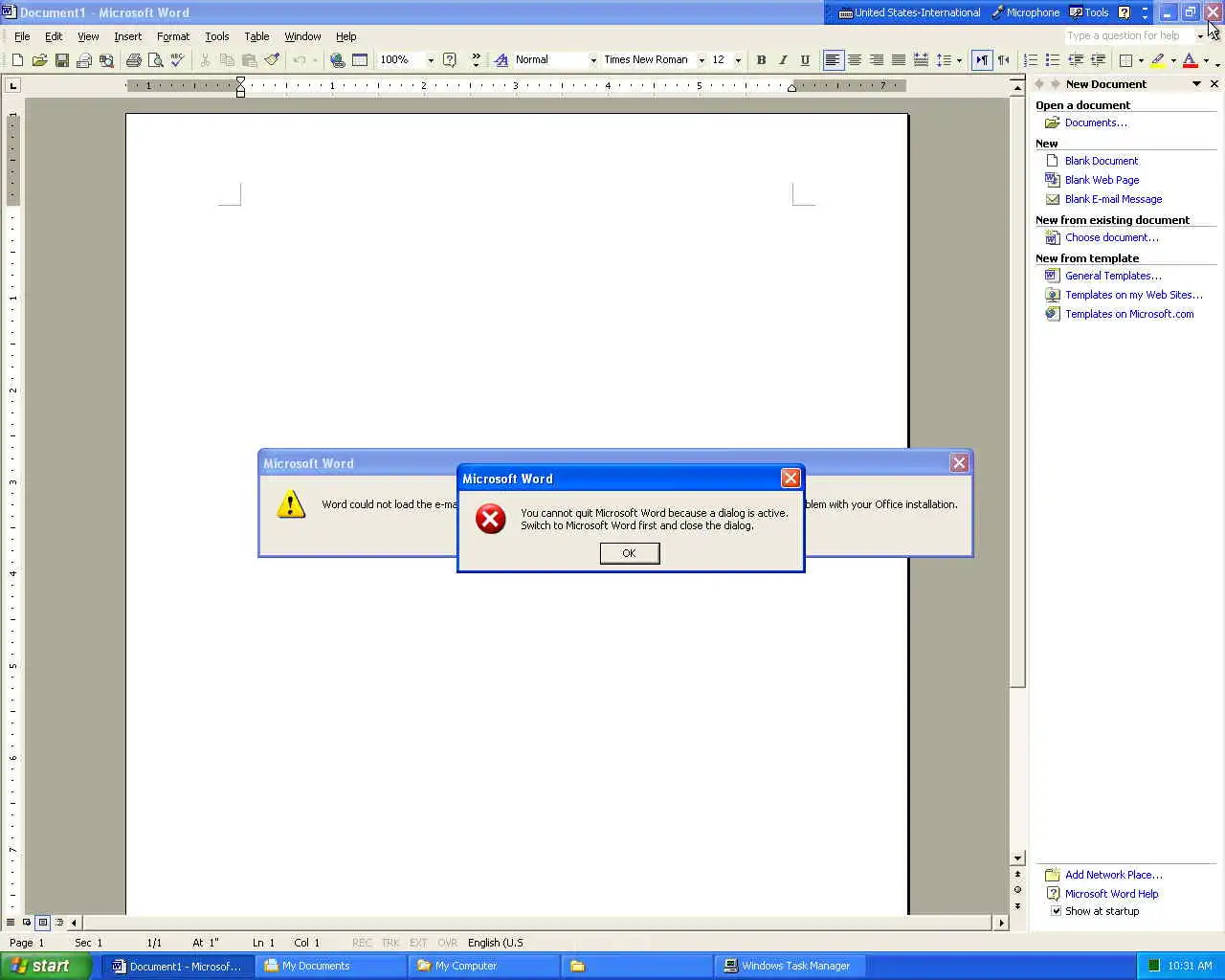Check the Show at startup checkbox
The width and height of the screenshot is (1225, 980).
[x=1057, y=911]
